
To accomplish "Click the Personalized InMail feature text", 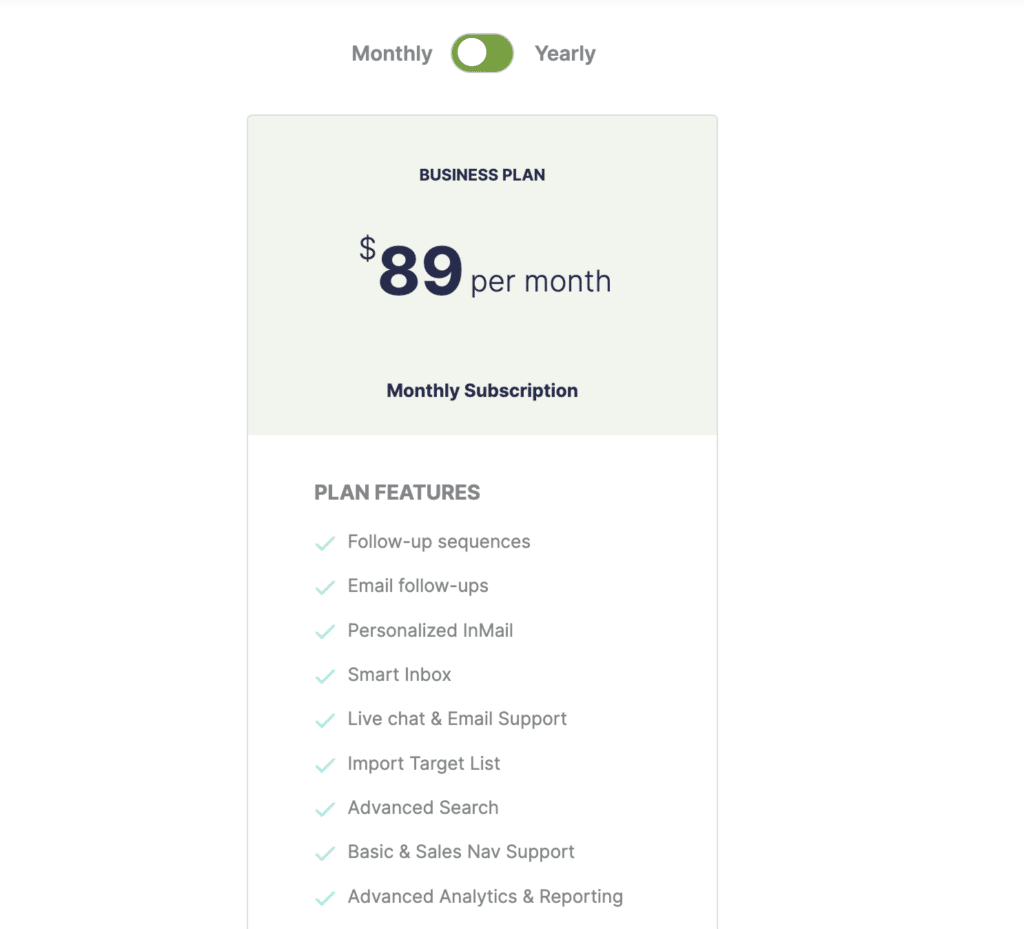I will (x=430, y=631).
